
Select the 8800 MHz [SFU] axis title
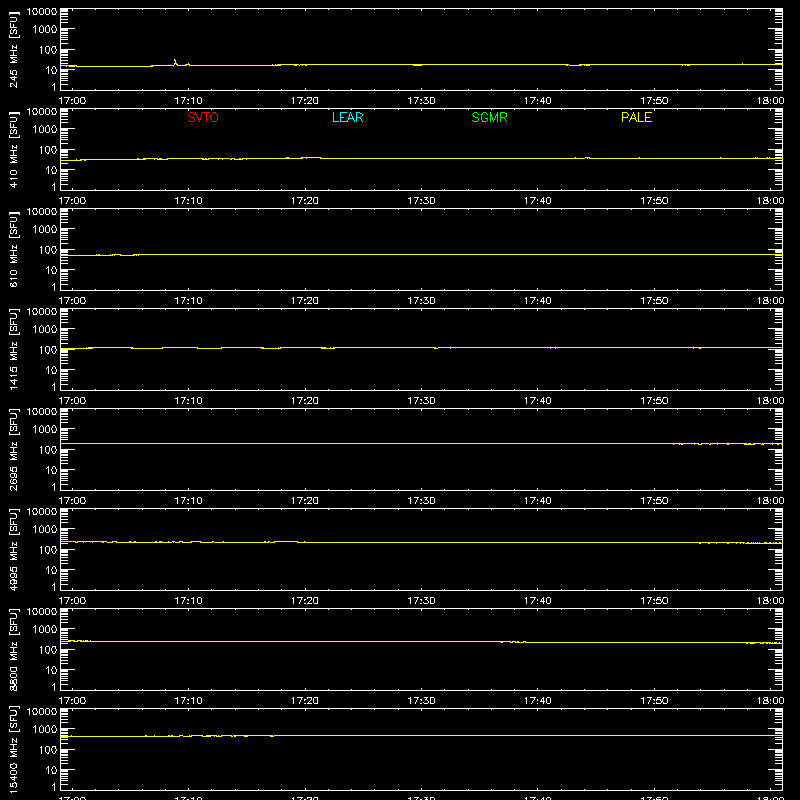[x=14, y=649]
